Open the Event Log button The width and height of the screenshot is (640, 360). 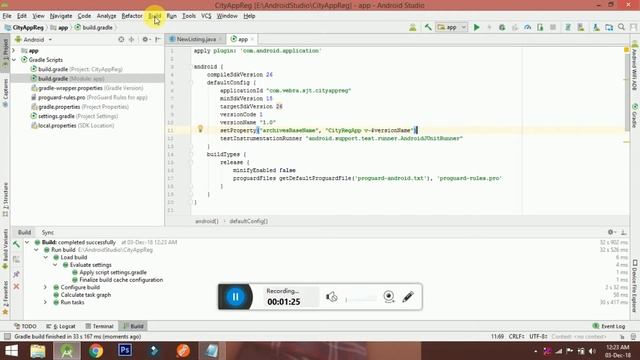coord(609,326)
